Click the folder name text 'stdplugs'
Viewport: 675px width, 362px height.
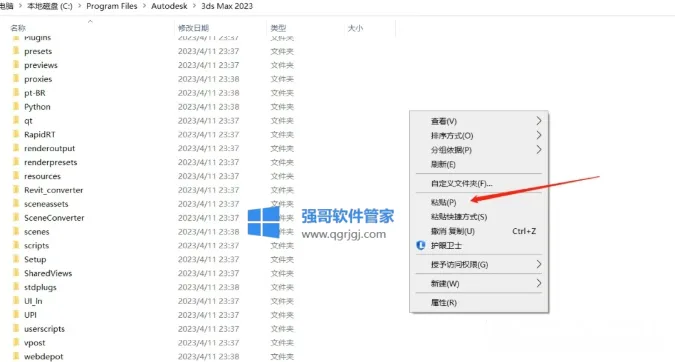(x=40, y=288)
